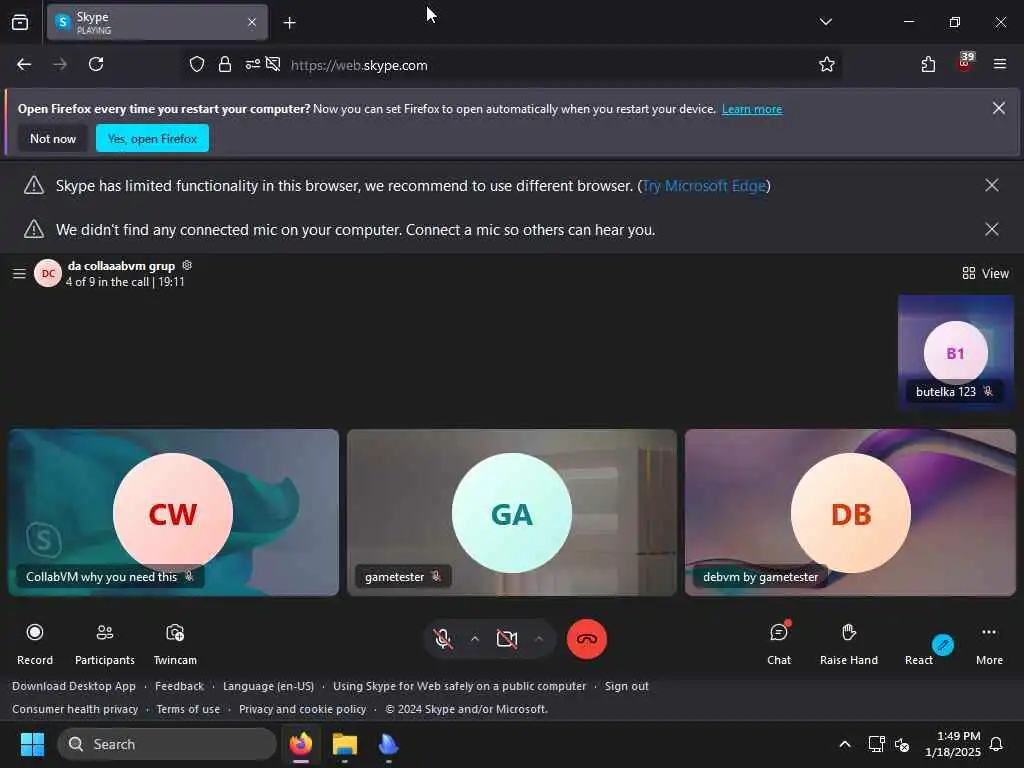
Task: Turn on the camera in call controls
Action: coord(507,639)
